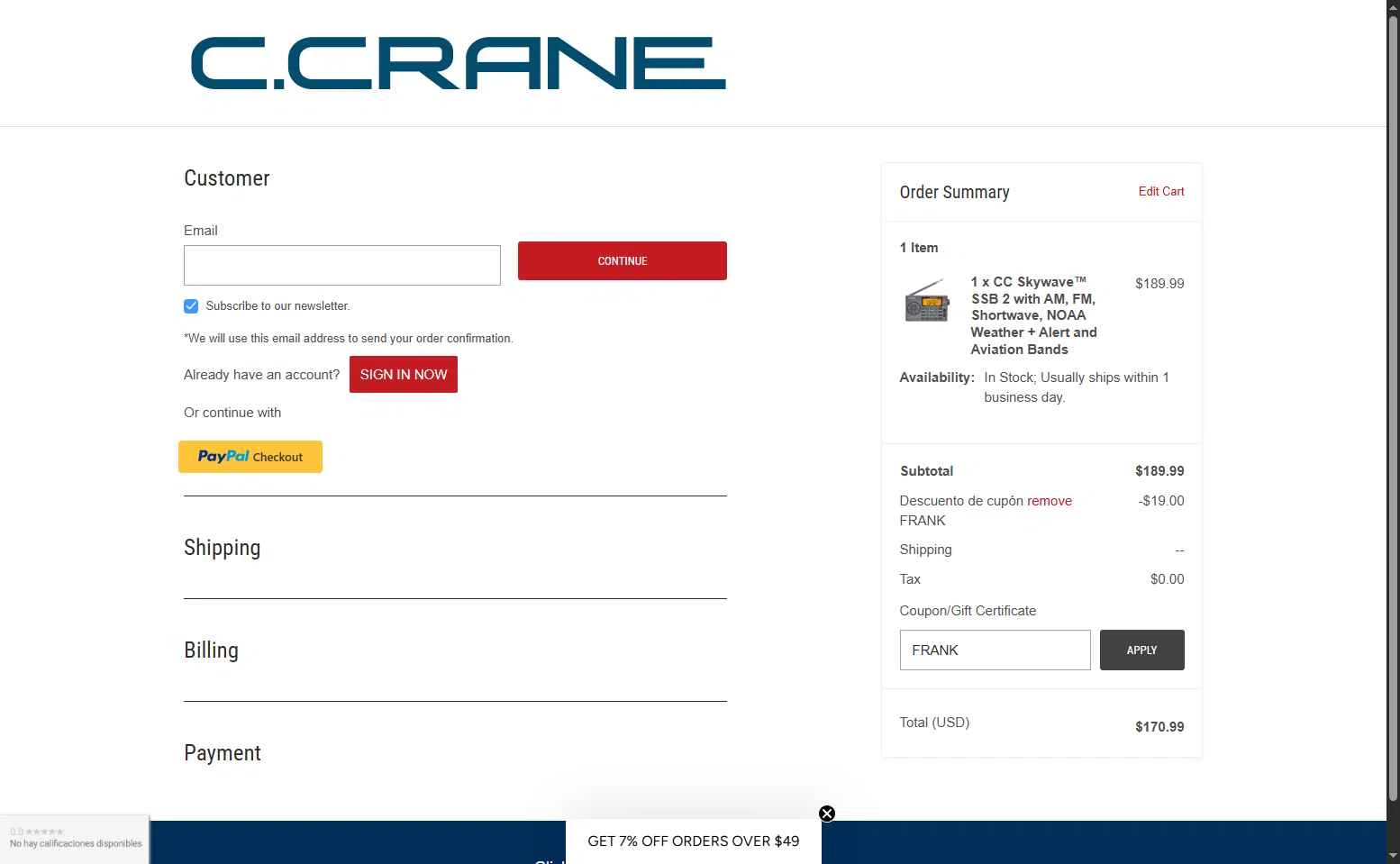1400x864 pixels.
Task: Open the Google ratings badge
Action: (x=75, y=839)
